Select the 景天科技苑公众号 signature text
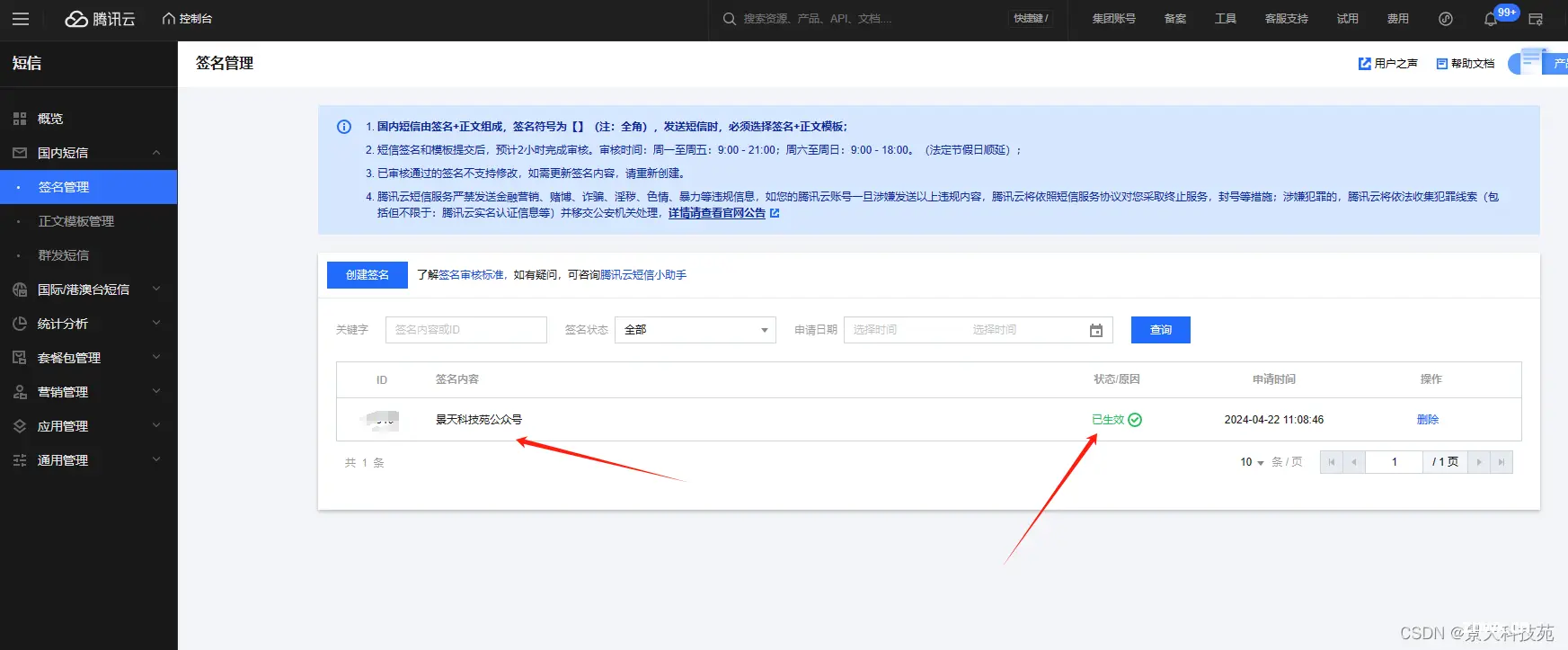1568x650 pixels. pyautogui.click(x=479, y=420)
